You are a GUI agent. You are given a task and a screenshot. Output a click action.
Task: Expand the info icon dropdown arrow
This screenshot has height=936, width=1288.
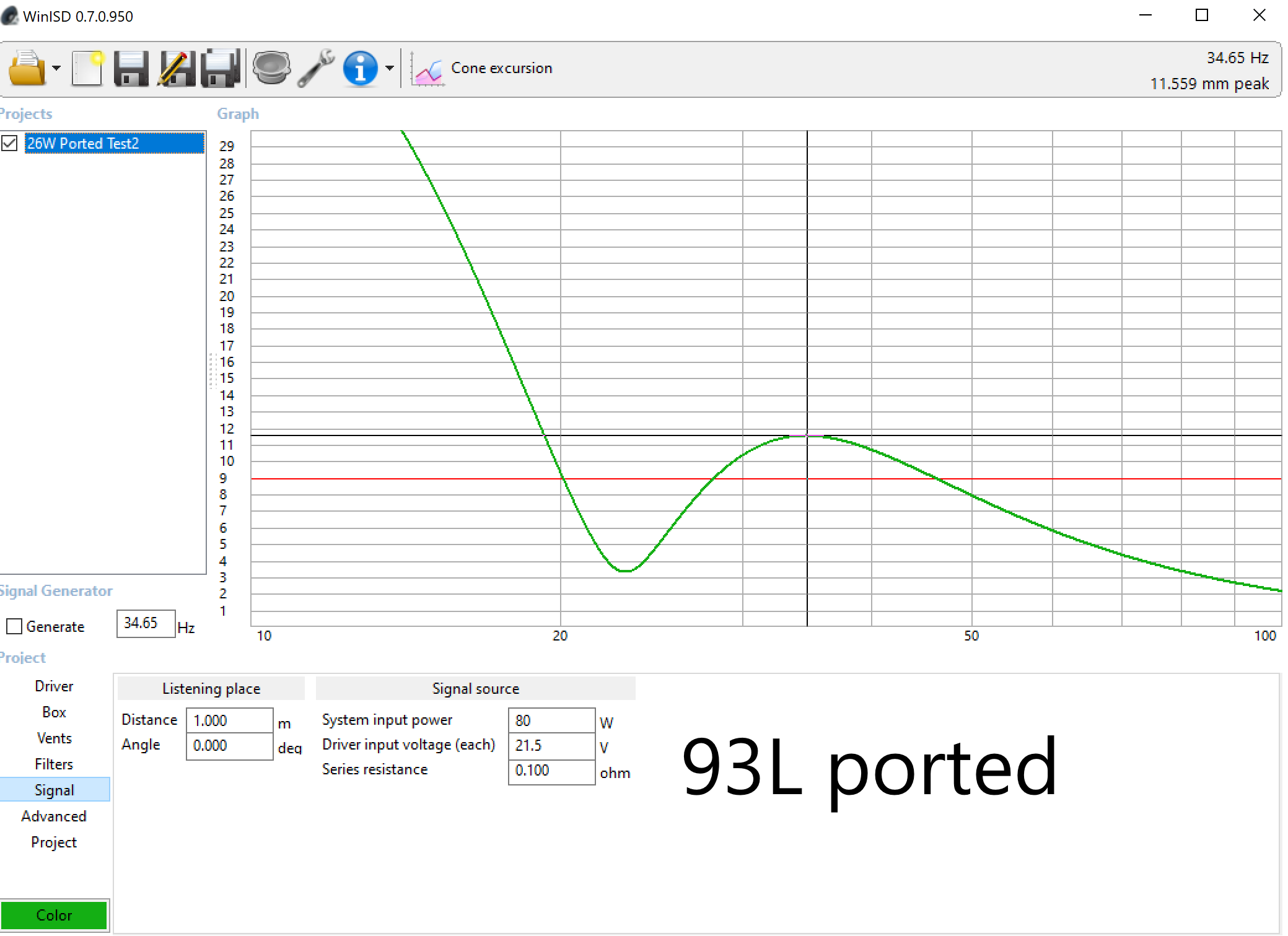point(389,68)
